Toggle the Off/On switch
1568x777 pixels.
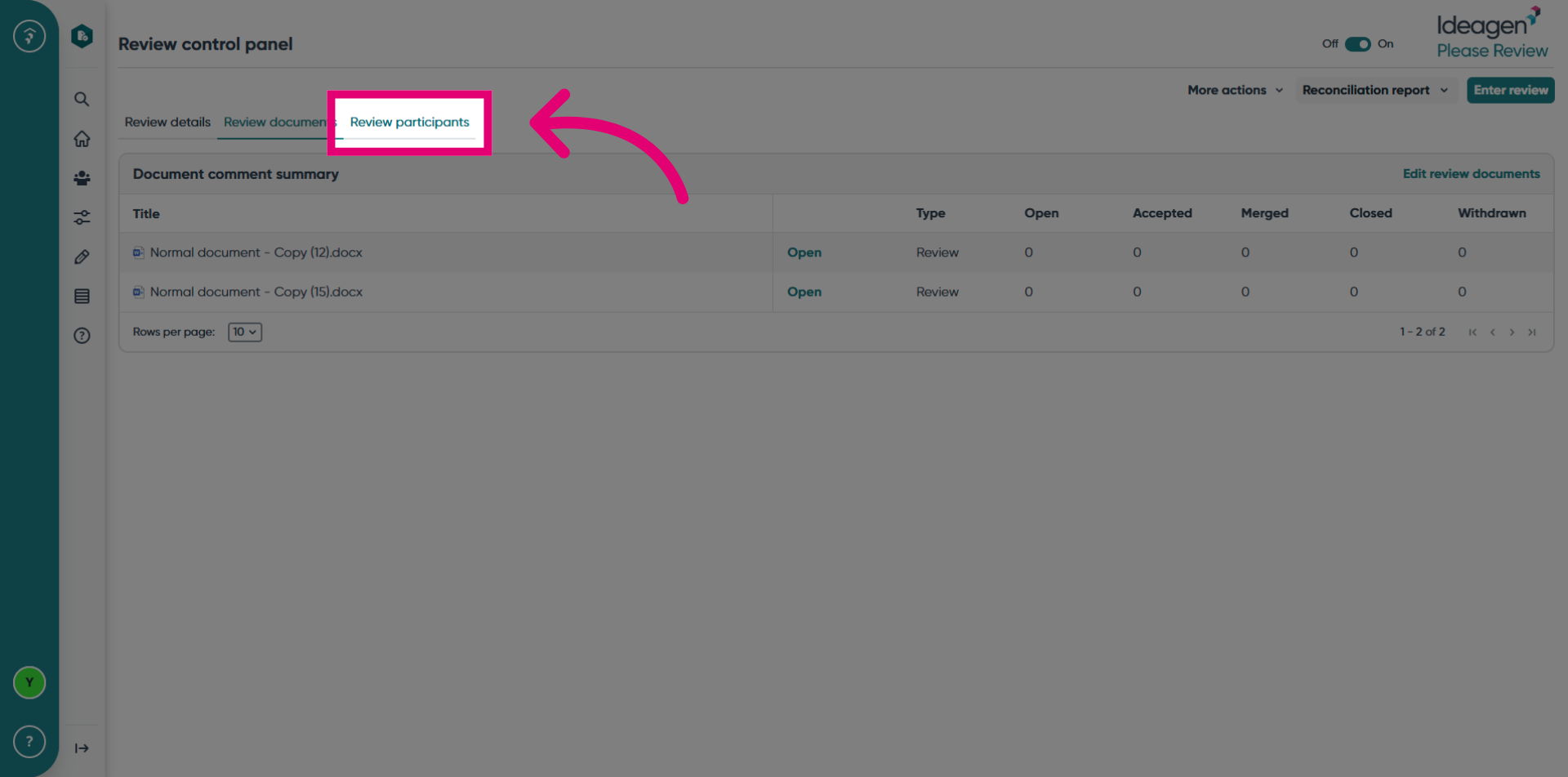1358,44
